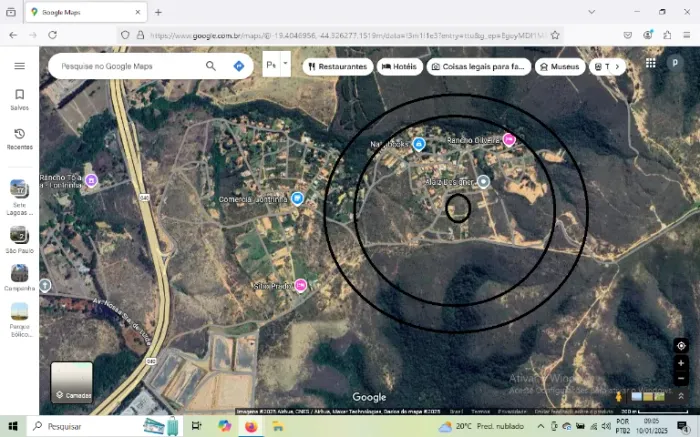Bookmark this page with the star

coord(555,35)
